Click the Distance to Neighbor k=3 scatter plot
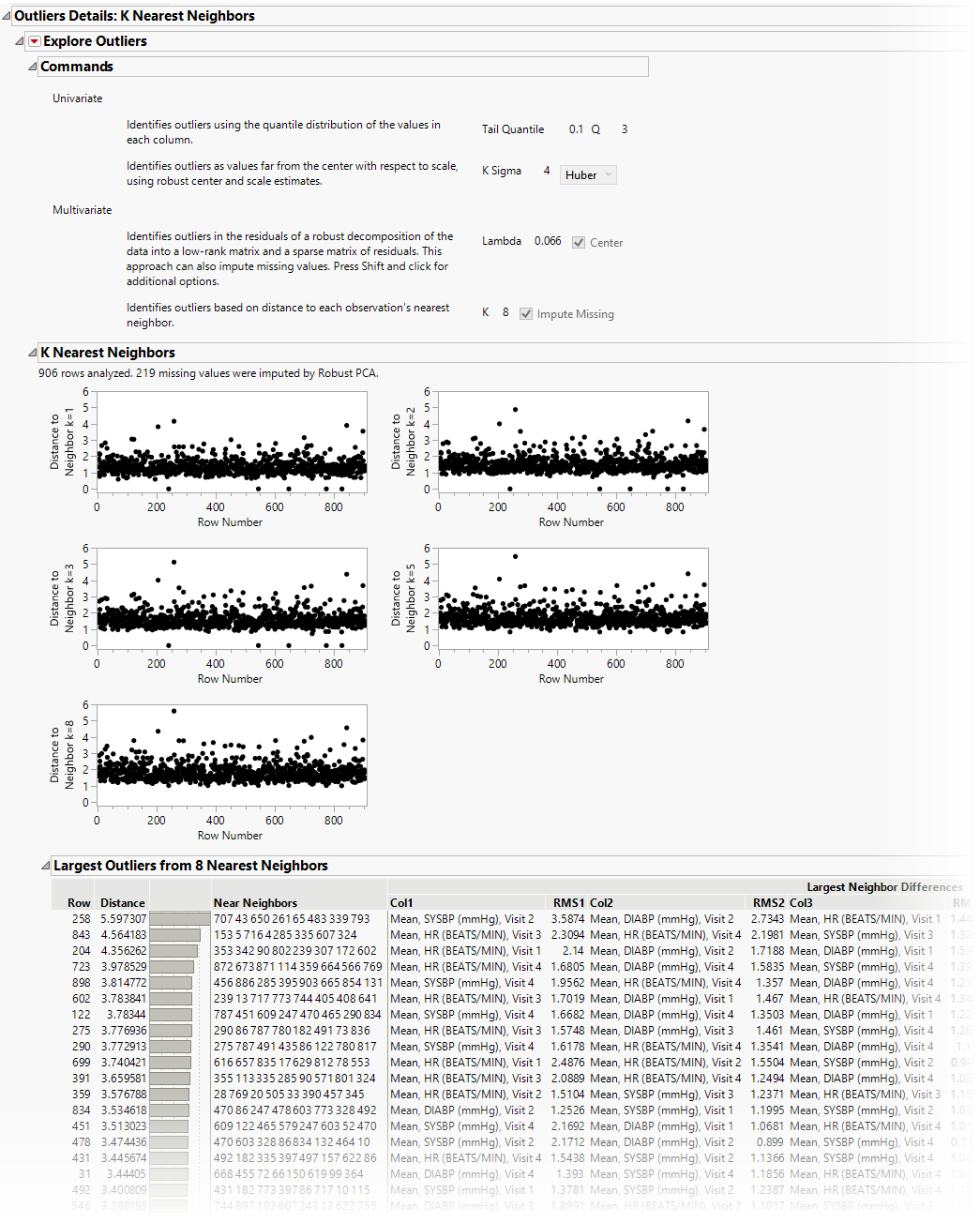Image resolution: width=980 pixels, height=1223 pixels. pos(232,597)
